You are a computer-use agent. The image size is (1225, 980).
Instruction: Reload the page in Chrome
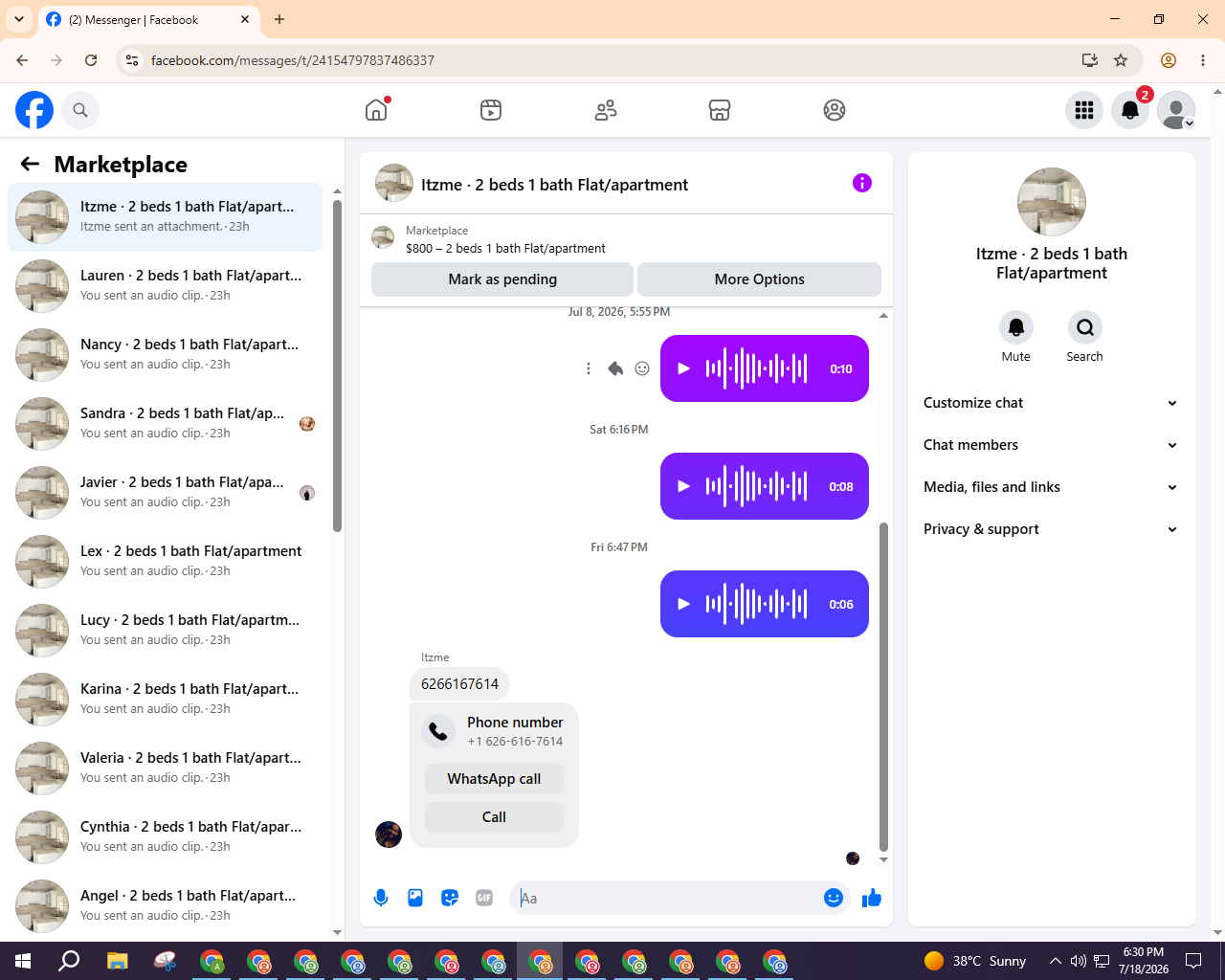click(x=91, y=60)
